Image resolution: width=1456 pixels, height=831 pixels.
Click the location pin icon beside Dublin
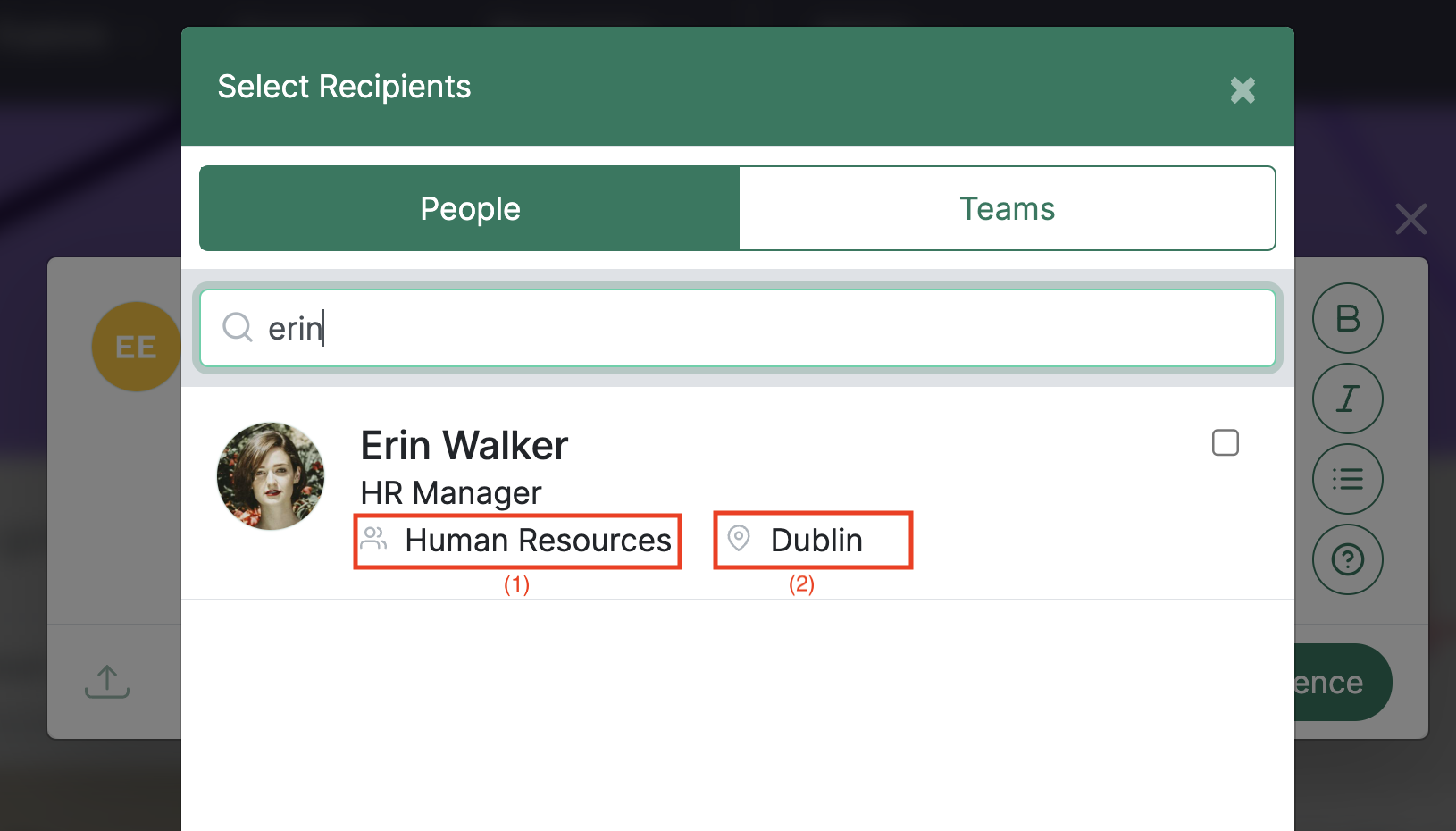[x=739, y=538]
